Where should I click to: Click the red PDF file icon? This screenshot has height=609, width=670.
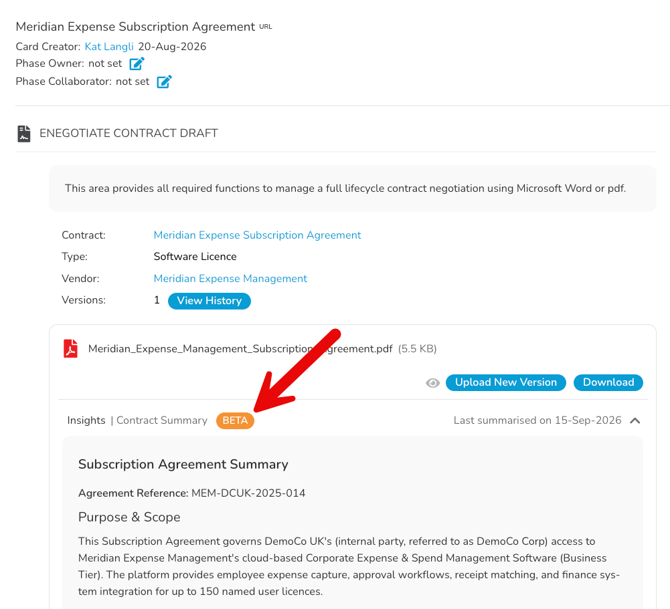point(71,348)
